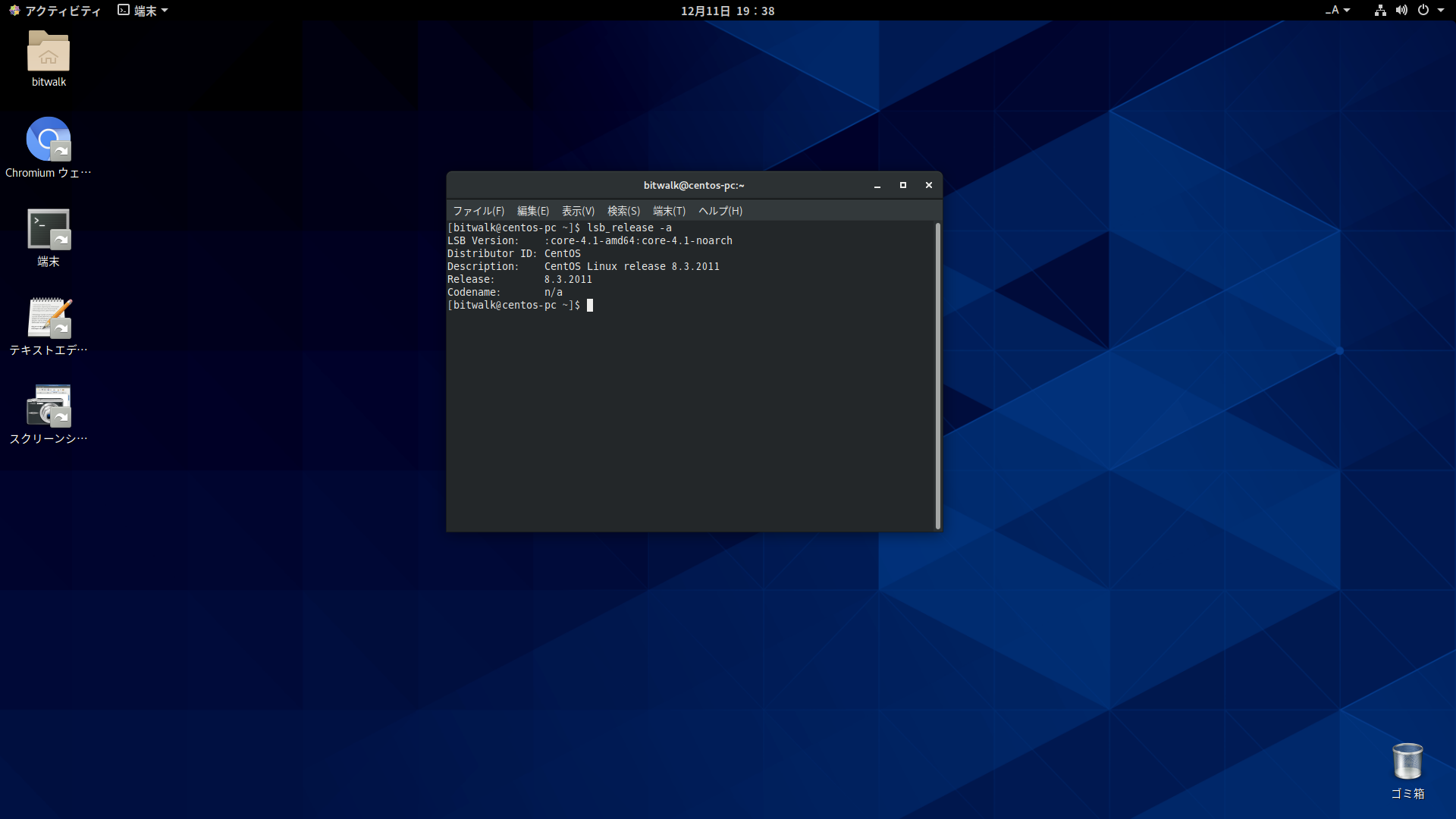Open the ゴミ箱 trash can

click(x=1407, y=761)
